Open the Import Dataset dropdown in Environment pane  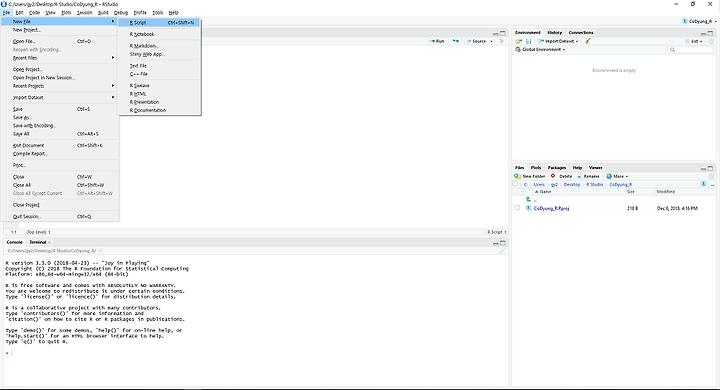pyautogui.click(x=558, y=41)
